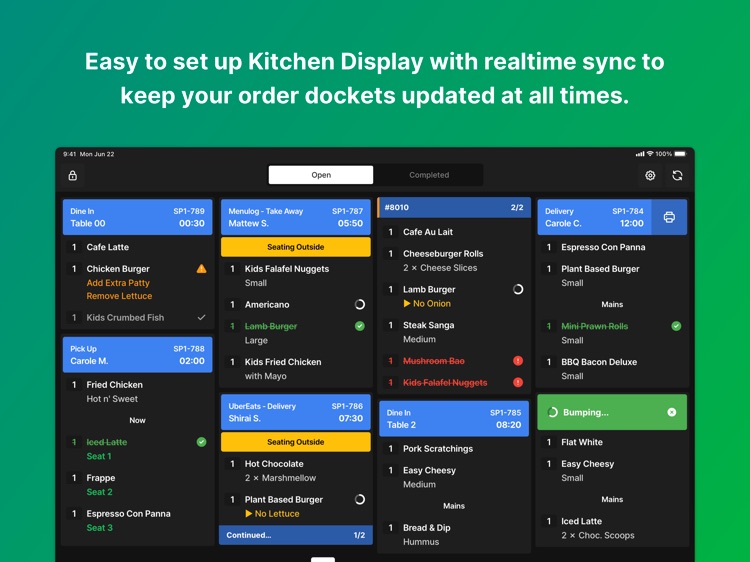The height and width of the screenshot is (562, 750).
Task: Open Delivery Carole C. docket header
Action: (595, 217)
